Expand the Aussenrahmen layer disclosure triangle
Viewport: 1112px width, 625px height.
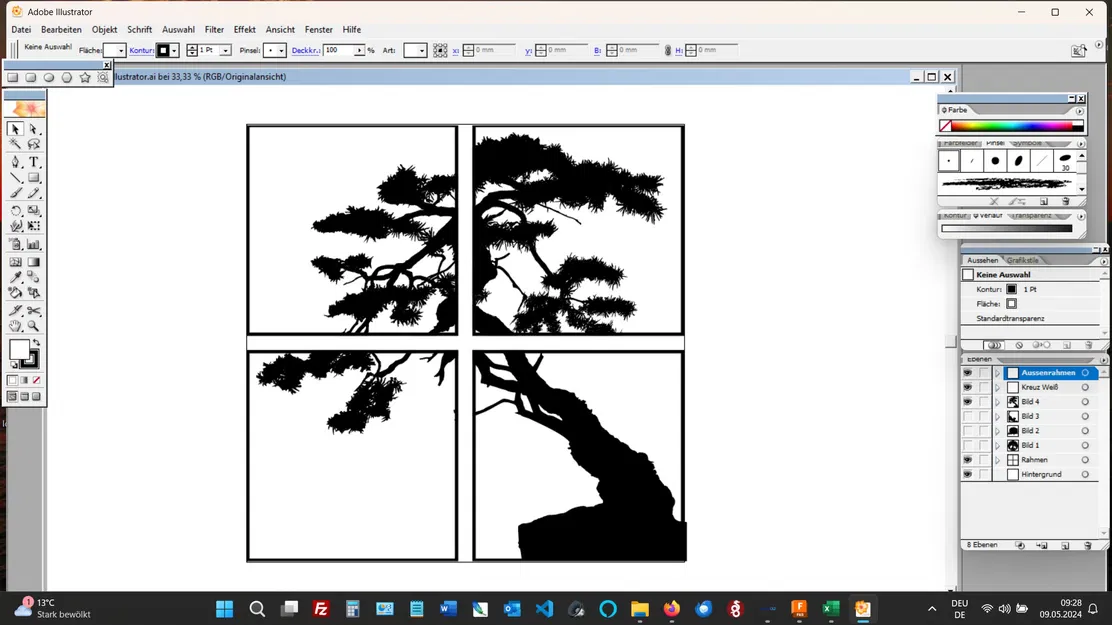(x=997, y=372)
